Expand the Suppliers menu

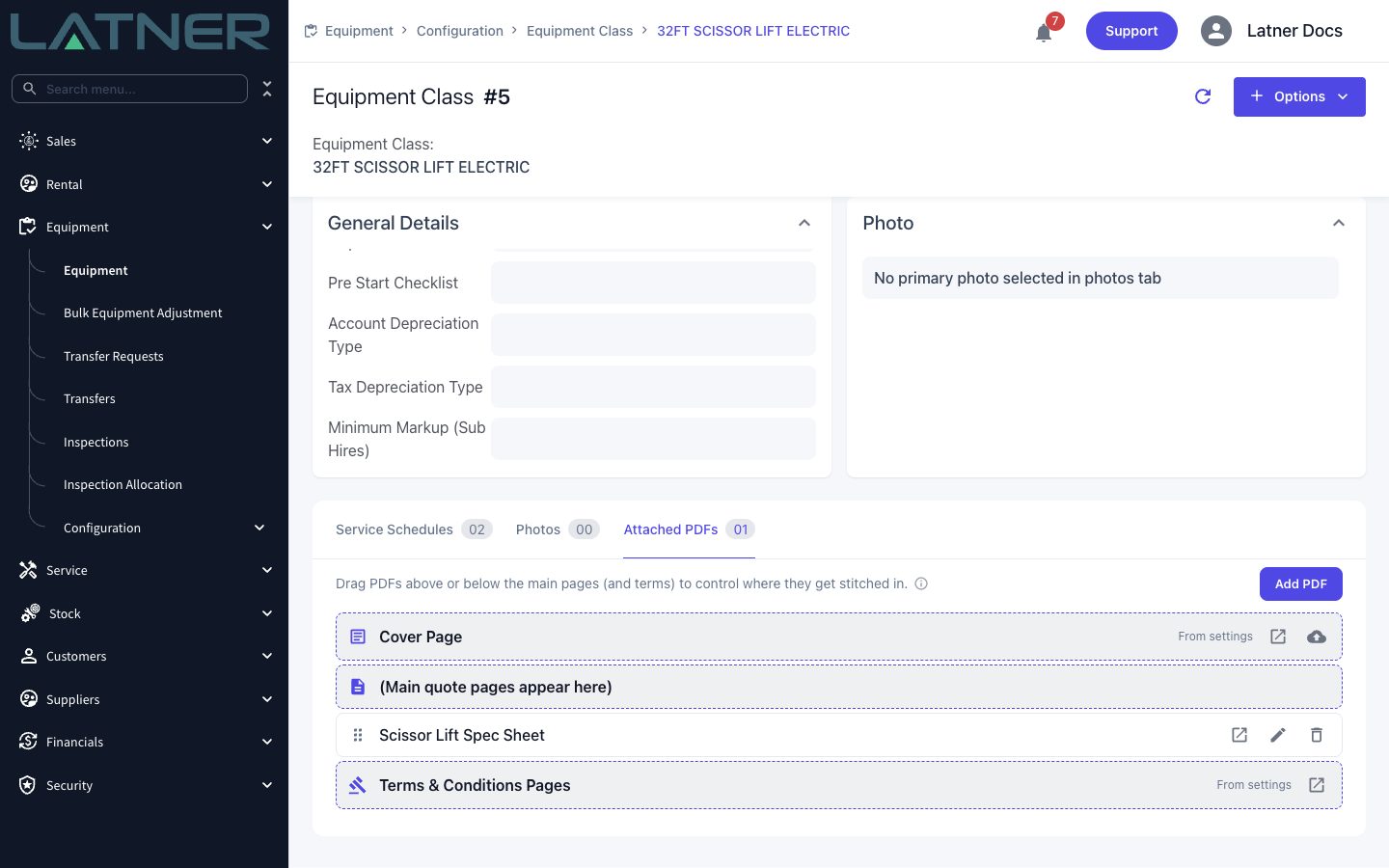[267, 699]
